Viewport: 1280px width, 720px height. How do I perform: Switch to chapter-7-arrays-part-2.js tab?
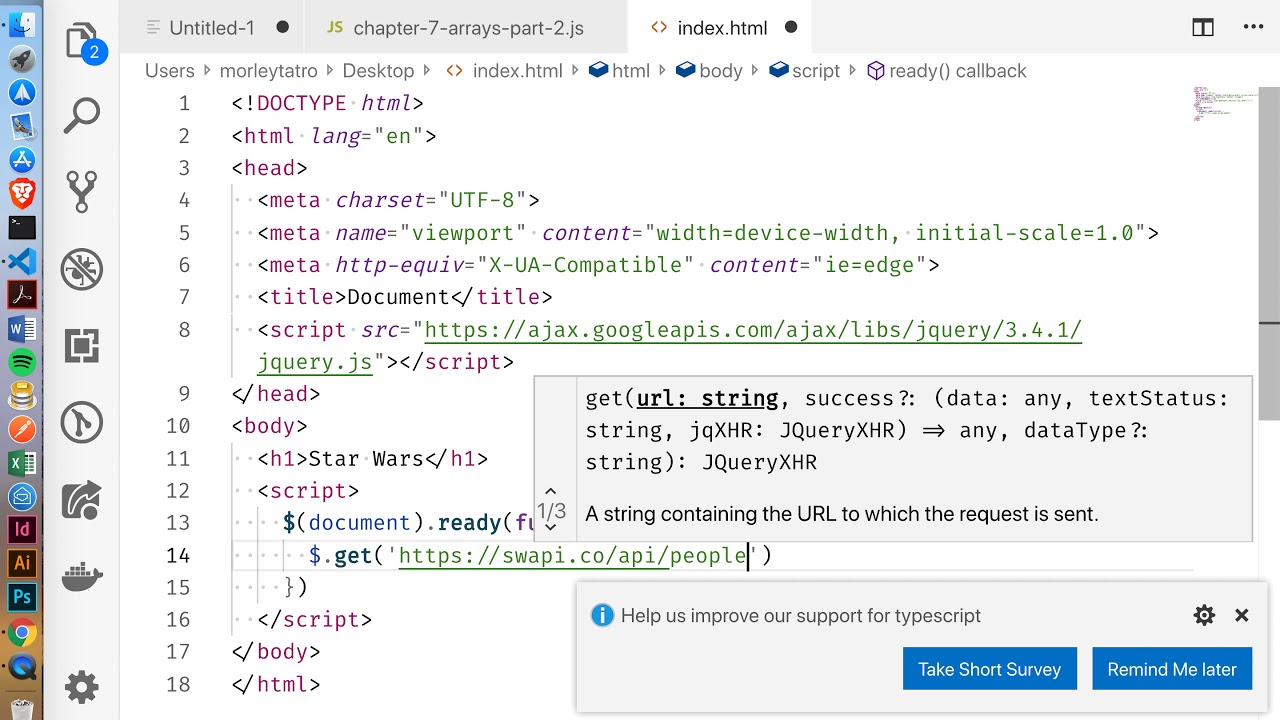[x=468, y=28]
